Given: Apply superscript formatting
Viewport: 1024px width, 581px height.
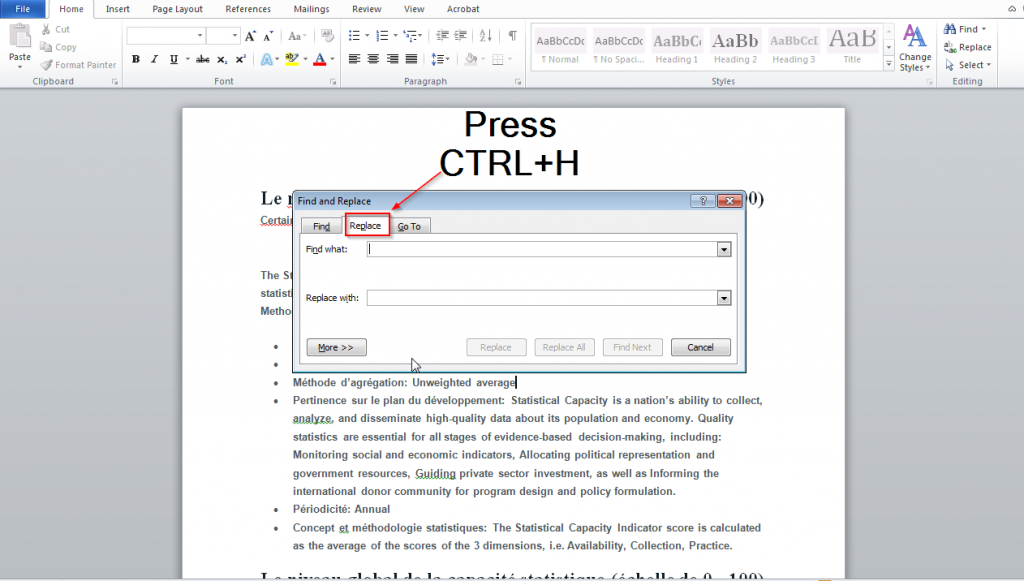Looking at the screenshot, I should pos(240,59).
